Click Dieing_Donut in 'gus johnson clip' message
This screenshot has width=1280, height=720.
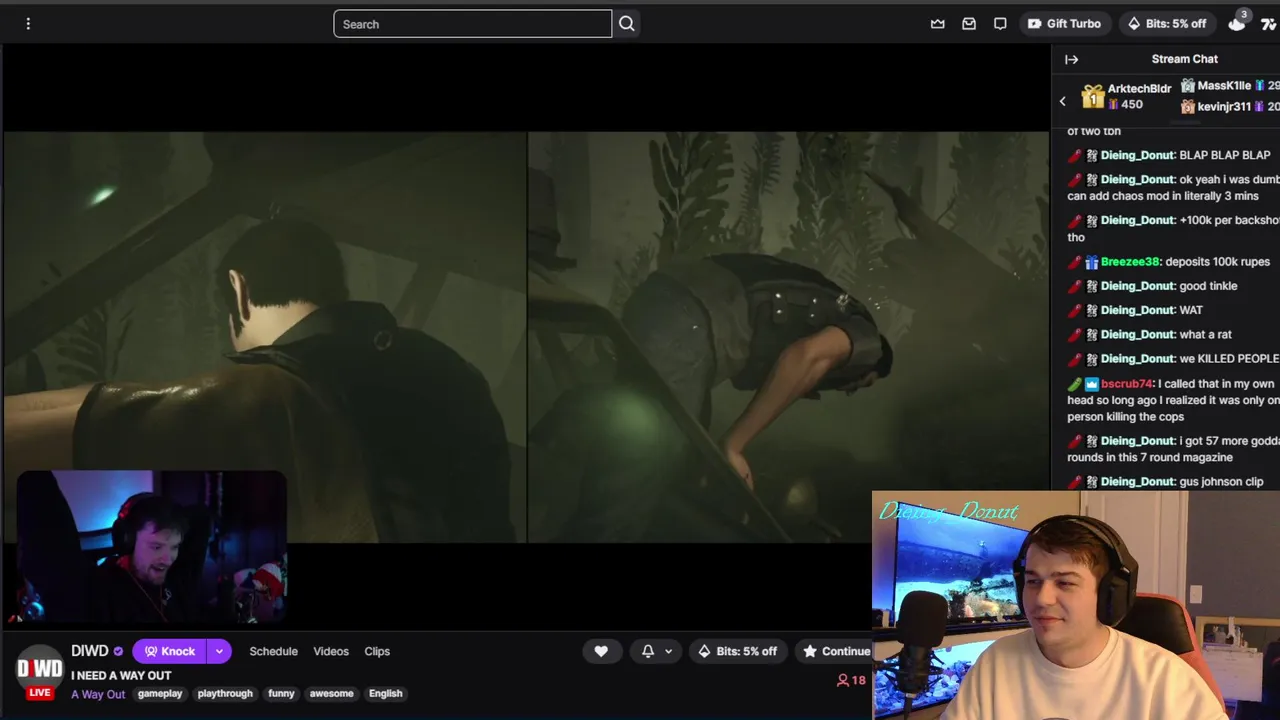coord(1137,482)
